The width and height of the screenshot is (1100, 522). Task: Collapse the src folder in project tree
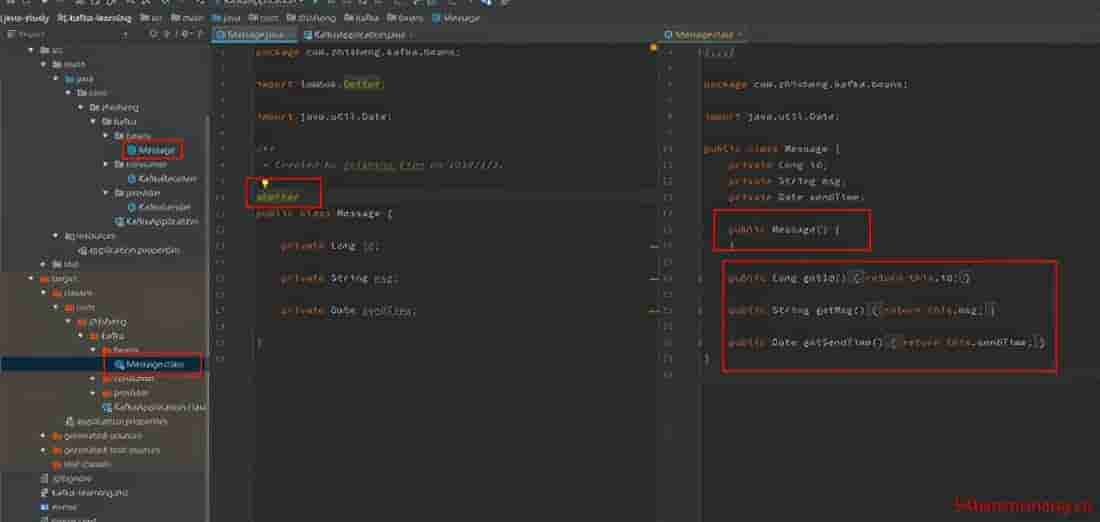pos(31,49)
